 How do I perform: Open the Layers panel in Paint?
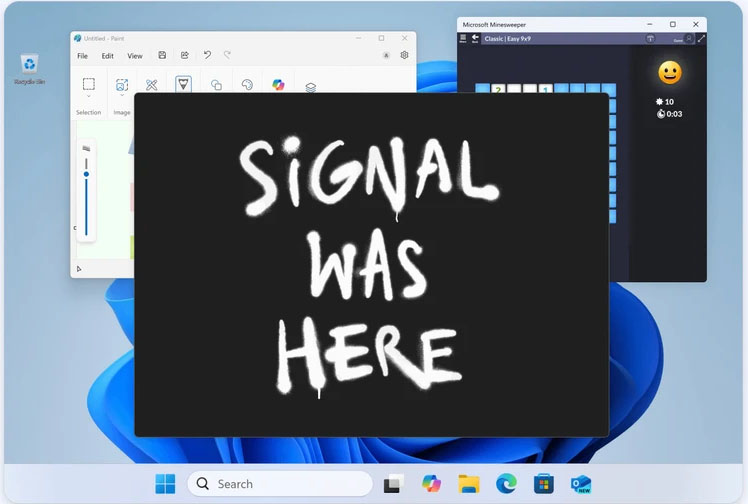(310, 87)
